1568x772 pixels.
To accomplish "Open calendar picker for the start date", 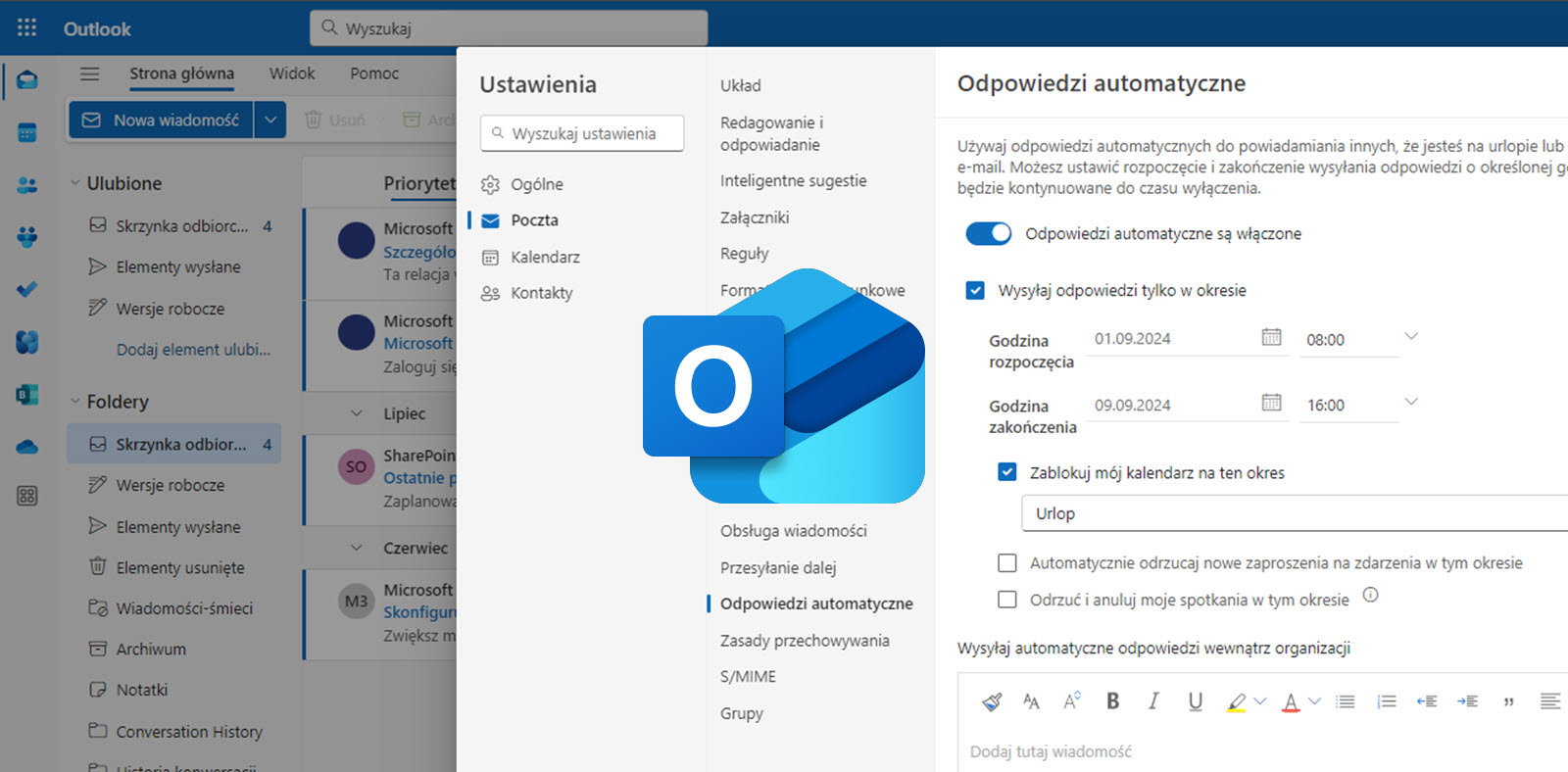I will [1271, 337].
